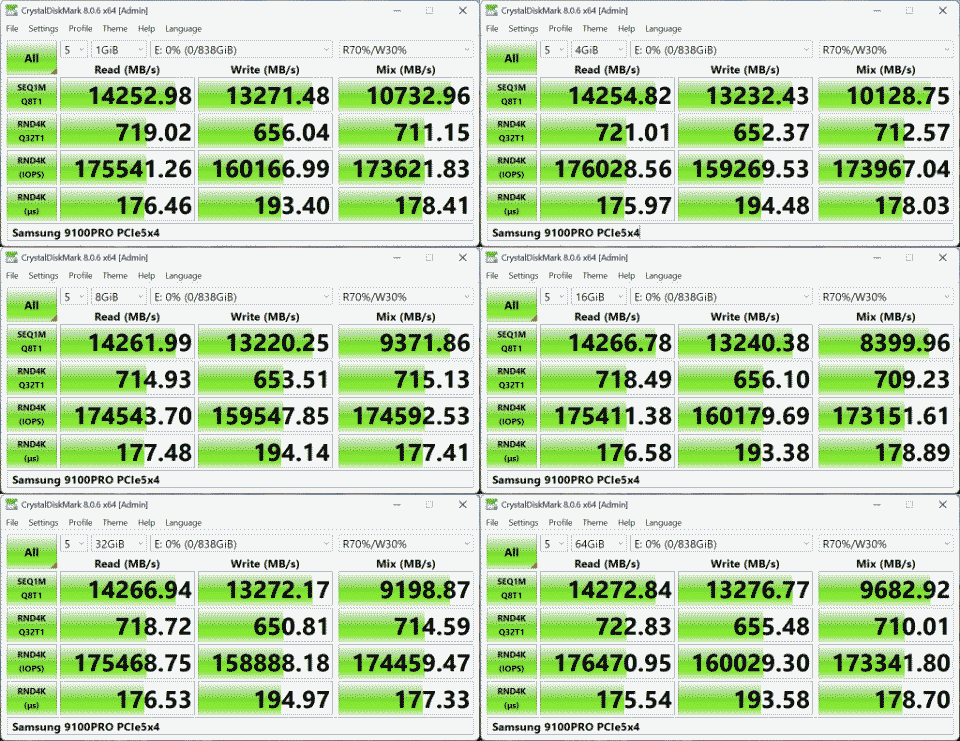Open test count dropdown in the 1GiB window
This screenshot has width=960, height=741.
pyautogui.click(x=74, y=50)
